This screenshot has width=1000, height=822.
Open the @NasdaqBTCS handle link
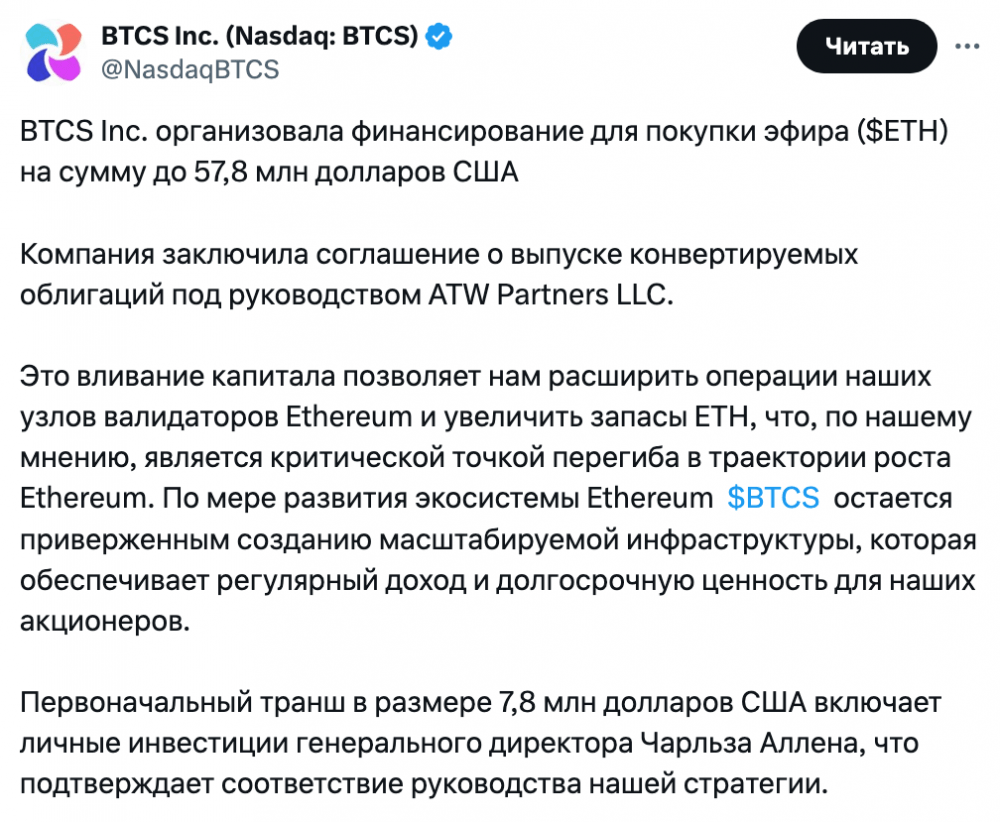(x=190, y=69)
